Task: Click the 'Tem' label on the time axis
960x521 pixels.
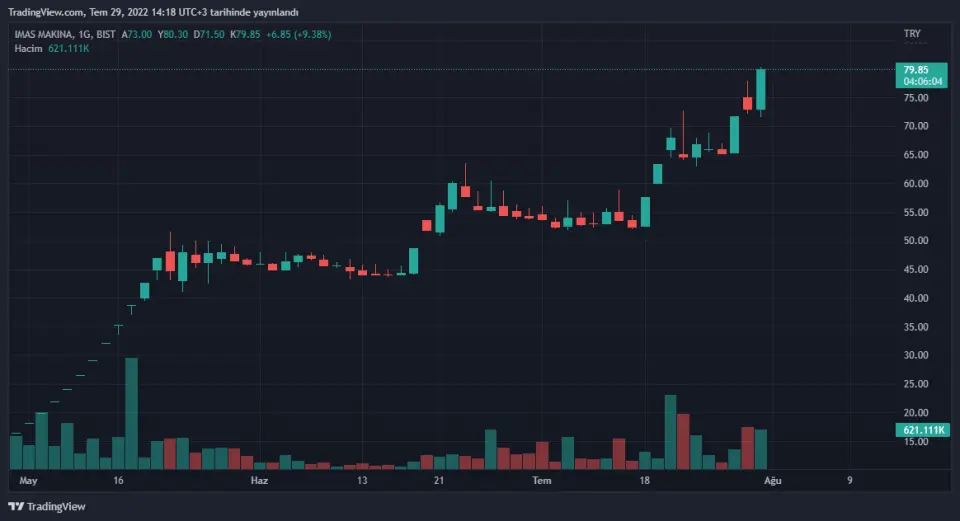Action: click(x=542, y=481)
